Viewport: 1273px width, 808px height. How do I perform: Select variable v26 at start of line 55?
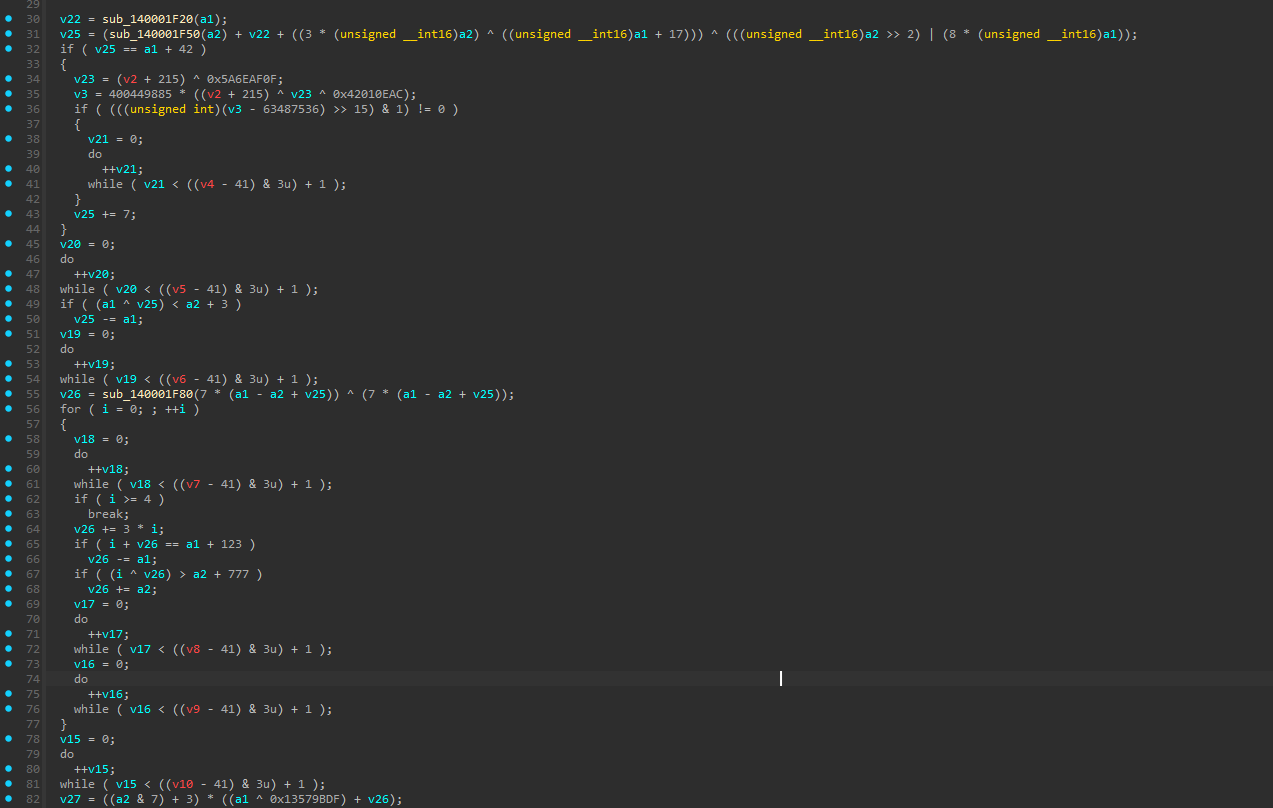click(x=70, y=394)
